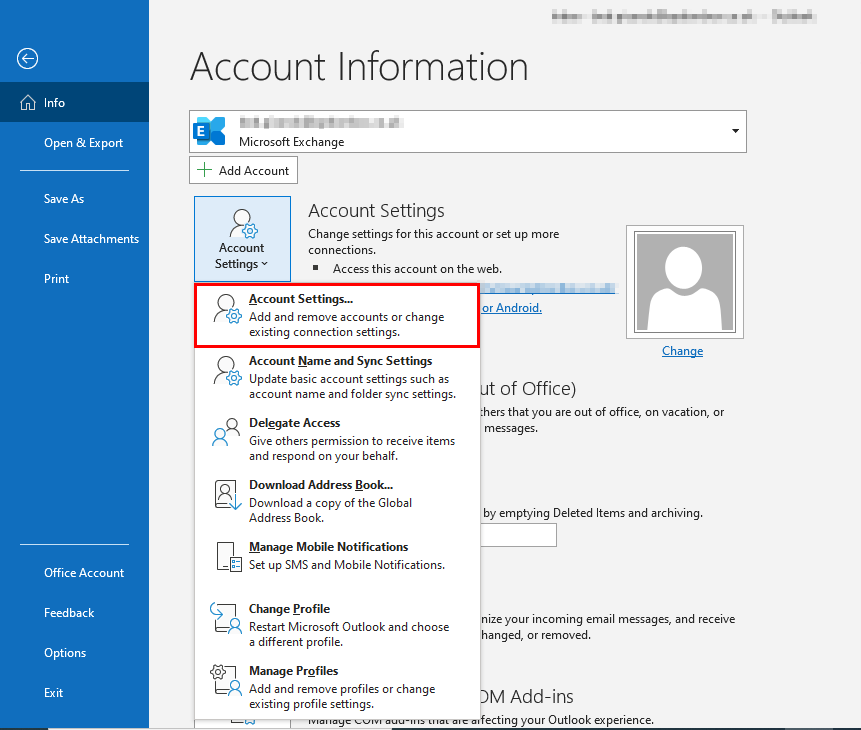Click the person-gear icon on Account Settings button
861x730 pixels.
click(x=244, y=224)
